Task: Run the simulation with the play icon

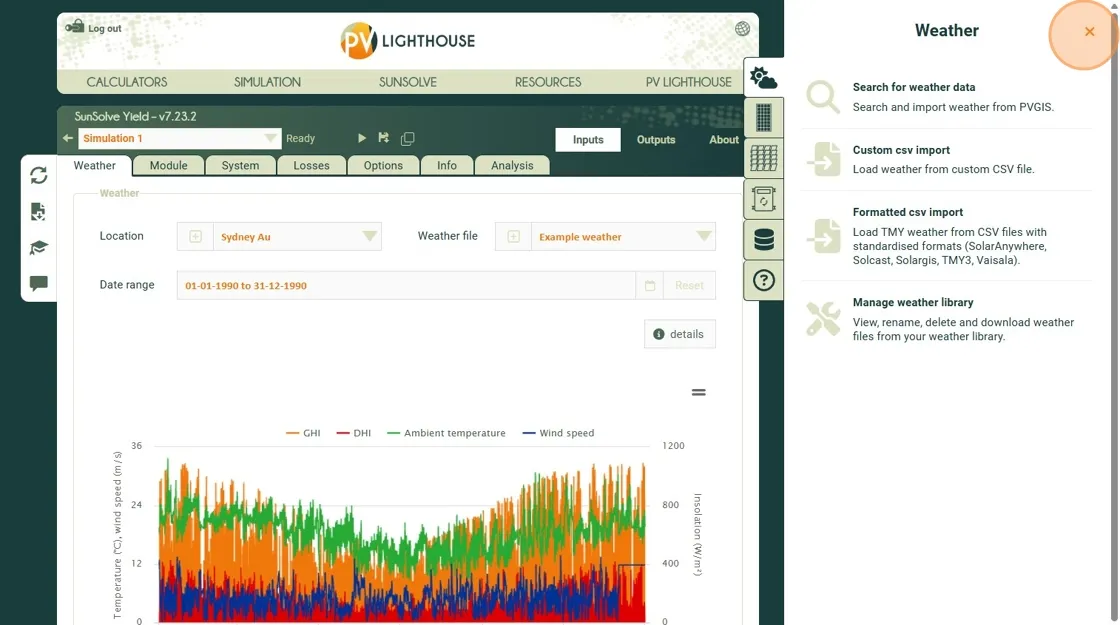Action: click(362, 139)
